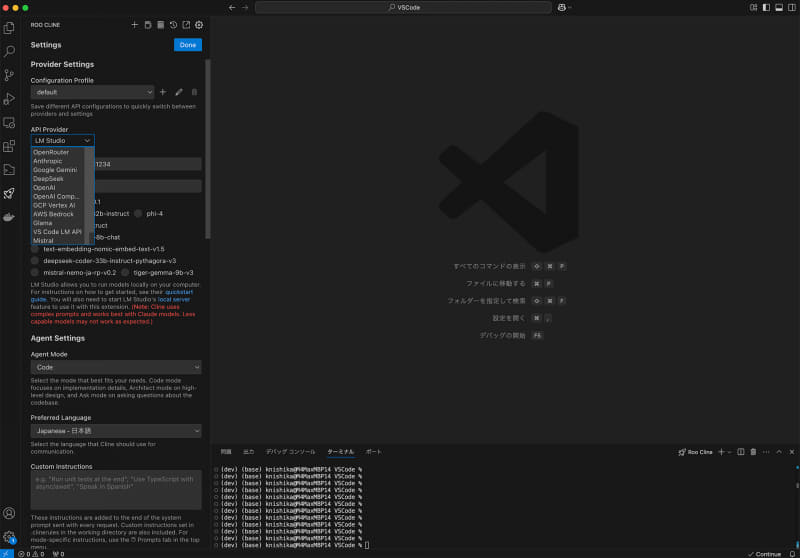Choose Anthropic from provider list
Screen dimensions: 800x558
47,161
